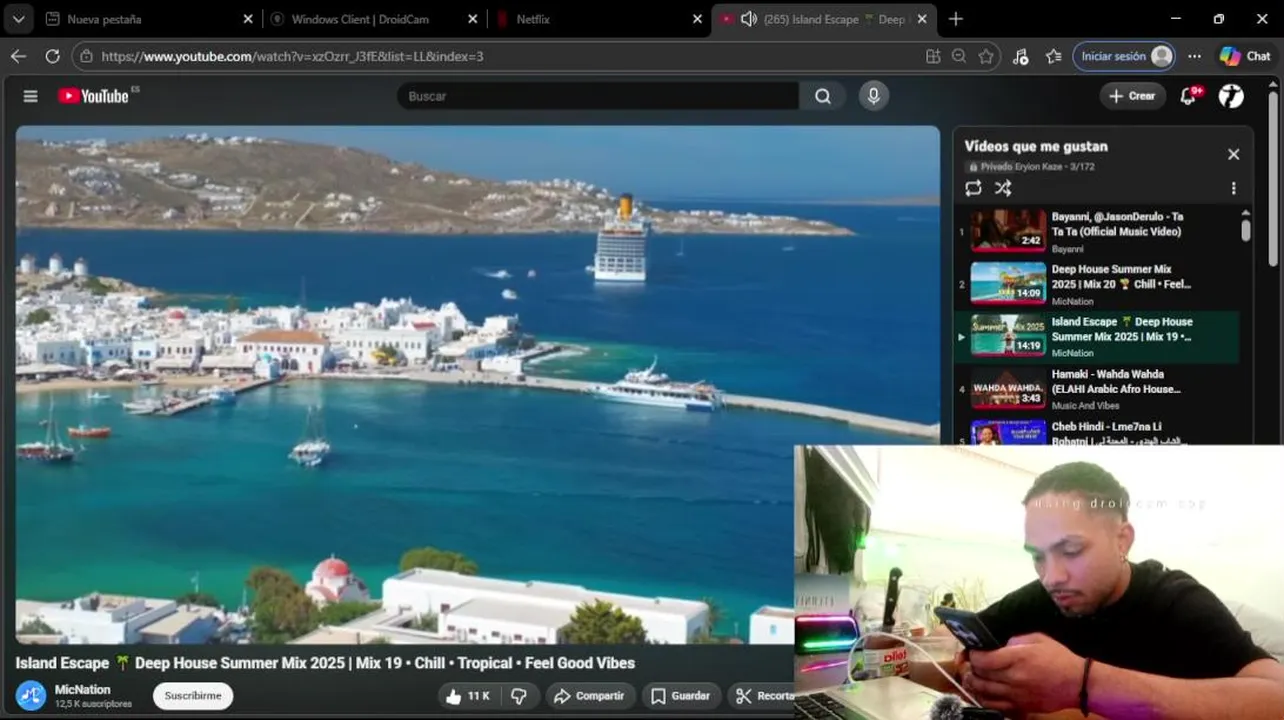Click the browser address bar URL
1284x720 pixels.
[x=292, y=56]
